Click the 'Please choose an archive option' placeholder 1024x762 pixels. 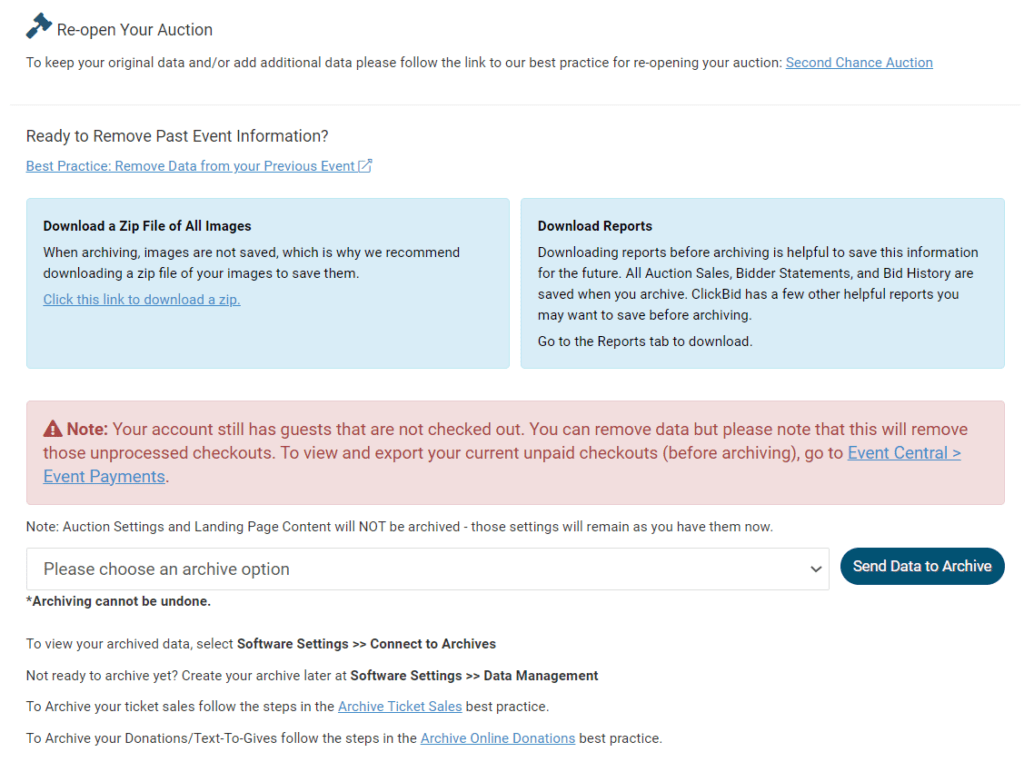(166, 569)
